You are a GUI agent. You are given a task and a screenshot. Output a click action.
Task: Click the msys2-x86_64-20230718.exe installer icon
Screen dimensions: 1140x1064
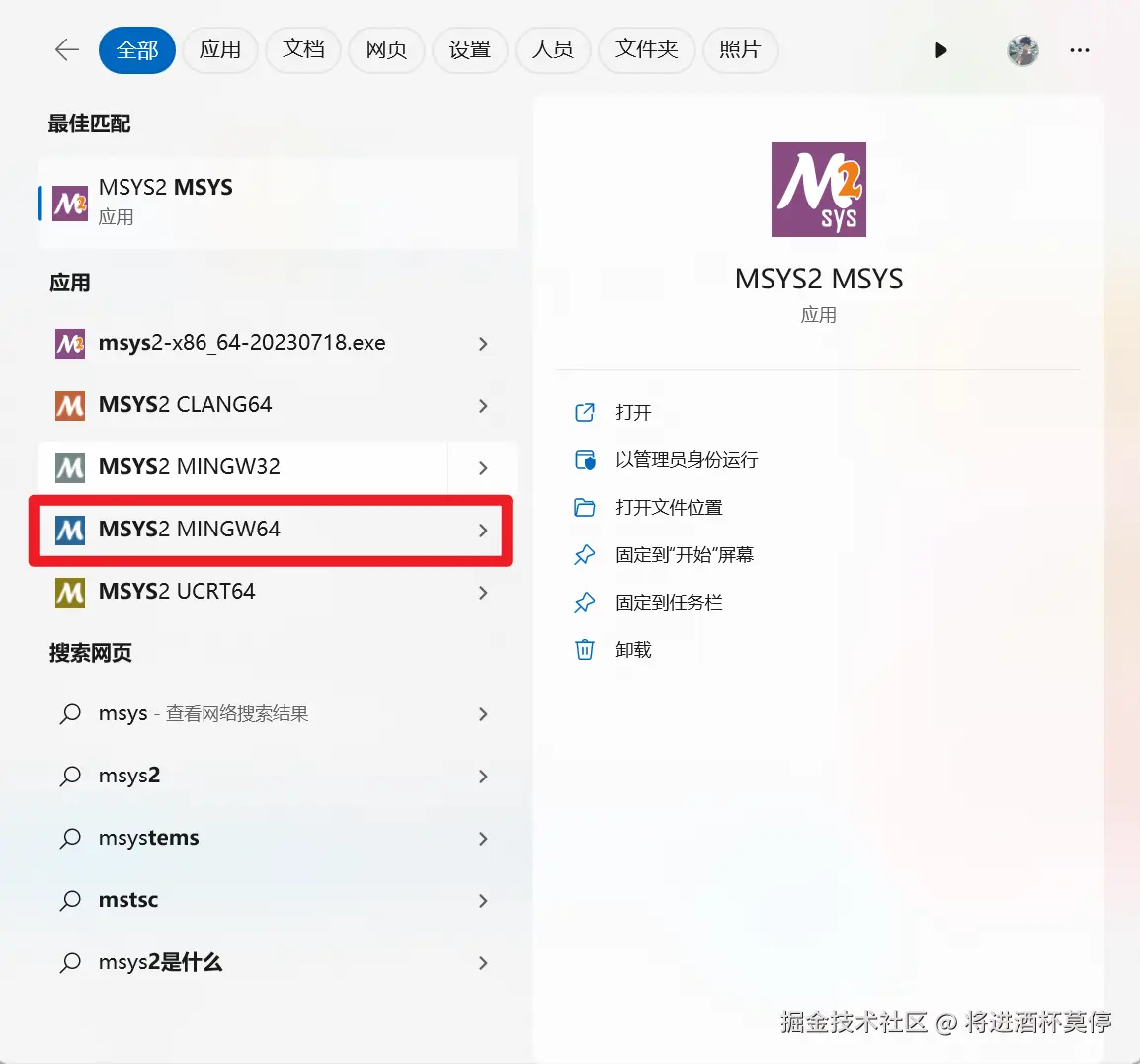tap(70, 343)
